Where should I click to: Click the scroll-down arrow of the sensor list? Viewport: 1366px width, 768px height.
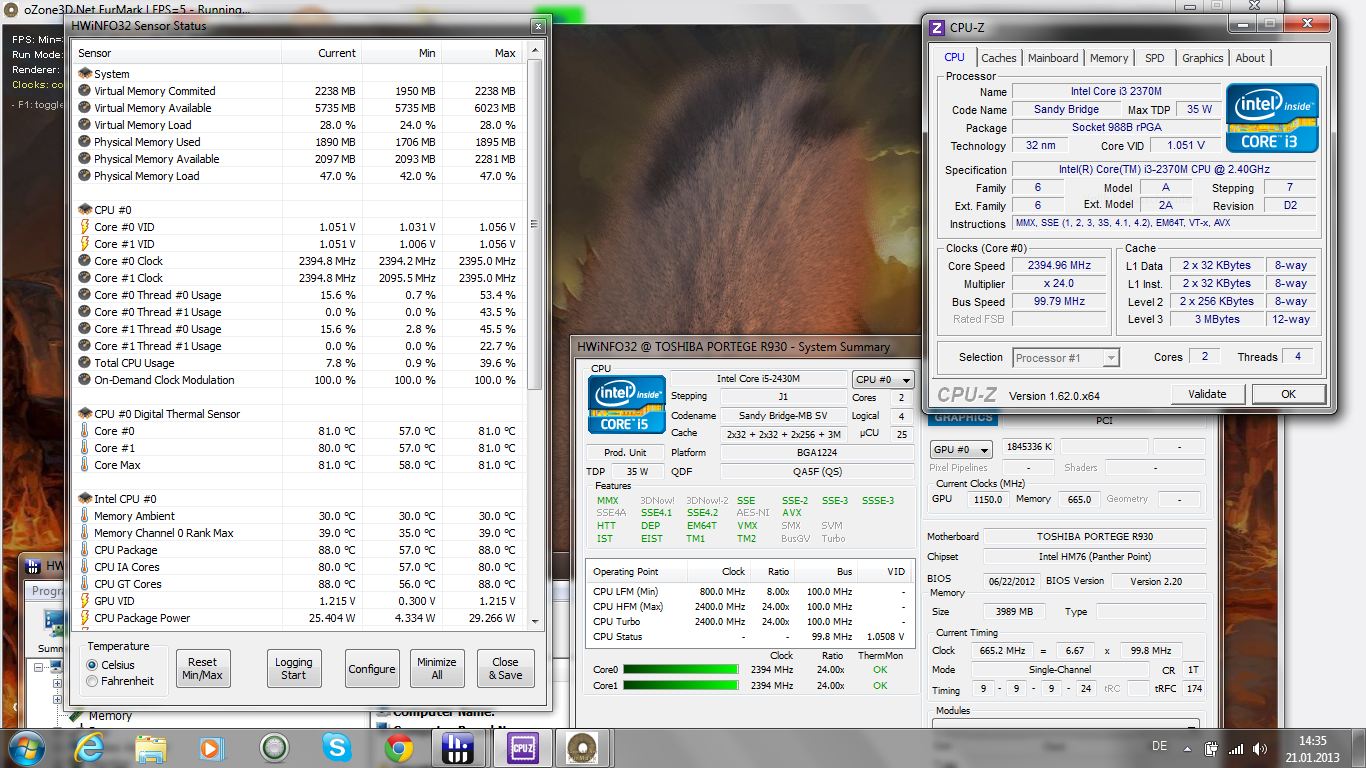(535, 620)
